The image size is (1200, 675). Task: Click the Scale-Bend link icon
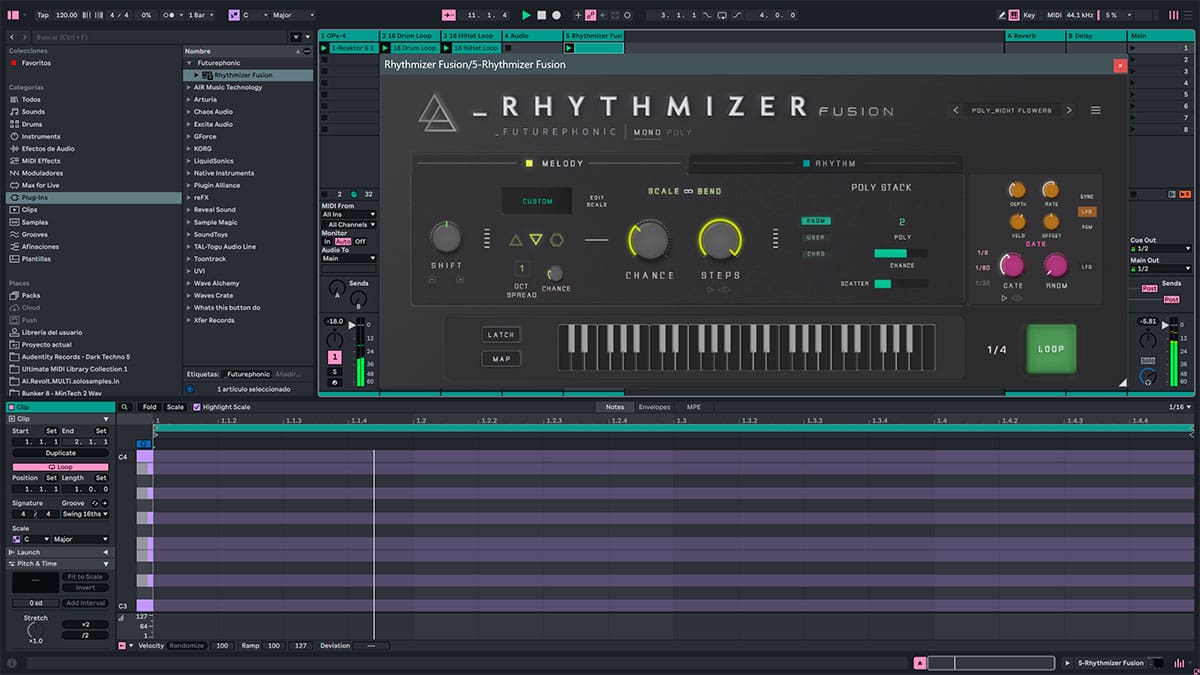pyautogui.click(x=688, y=191)
